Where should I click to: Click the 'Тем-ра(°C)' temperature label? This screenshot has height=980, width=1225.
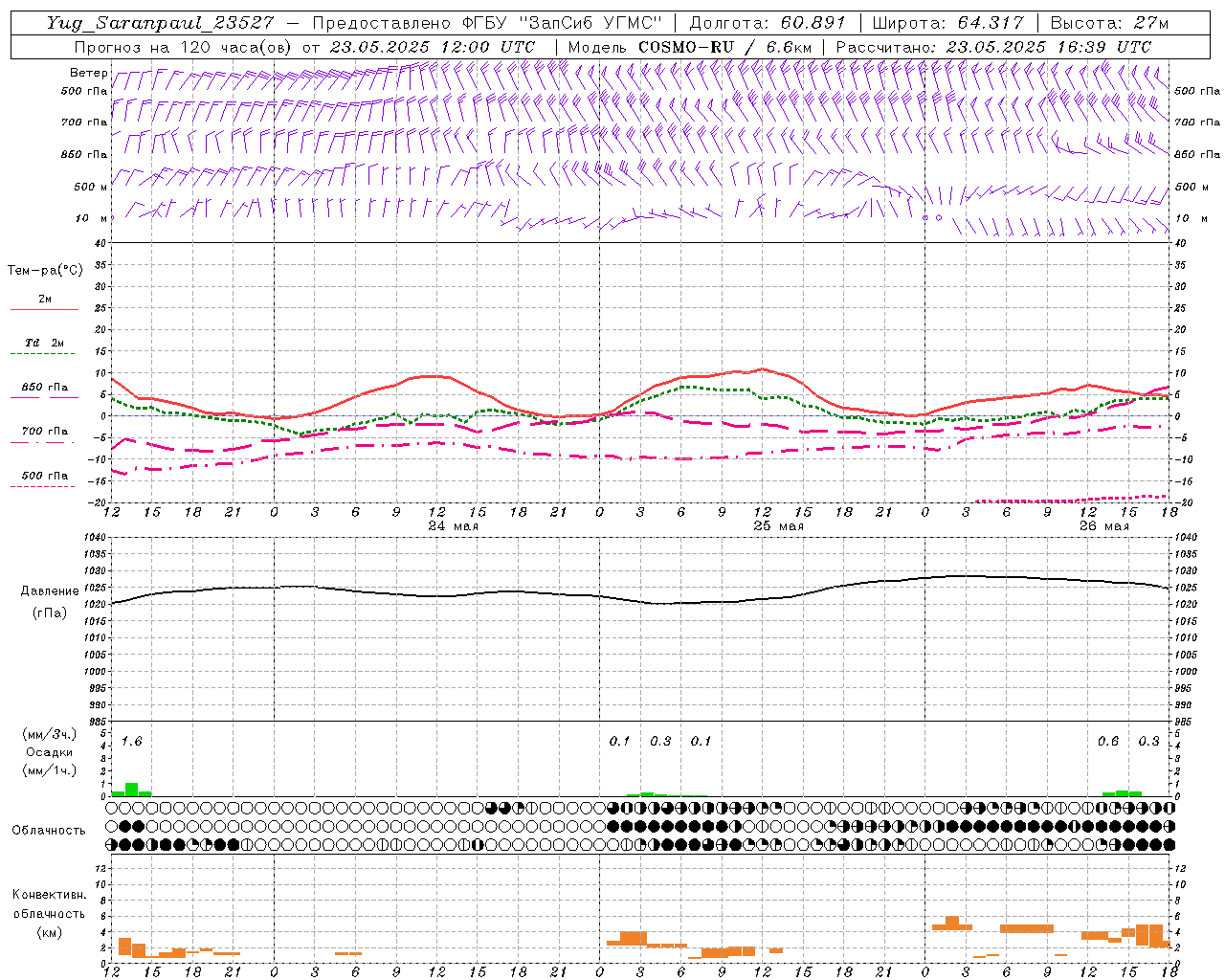[x=45, y=271]
